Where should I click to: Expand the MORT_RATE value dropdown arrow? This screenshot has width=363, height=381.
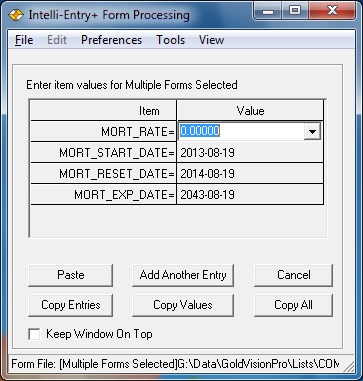point(312,131)
